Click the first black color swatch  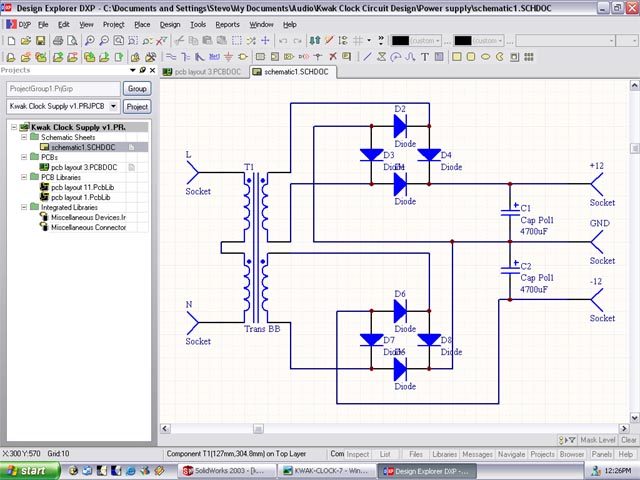(400, 40)
